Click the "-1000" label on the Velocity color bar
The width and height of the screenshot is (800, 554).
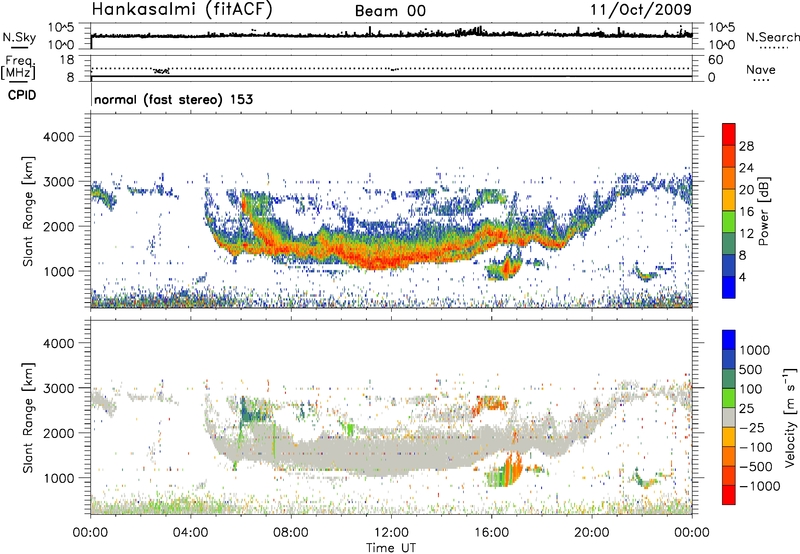pos(760,486)
